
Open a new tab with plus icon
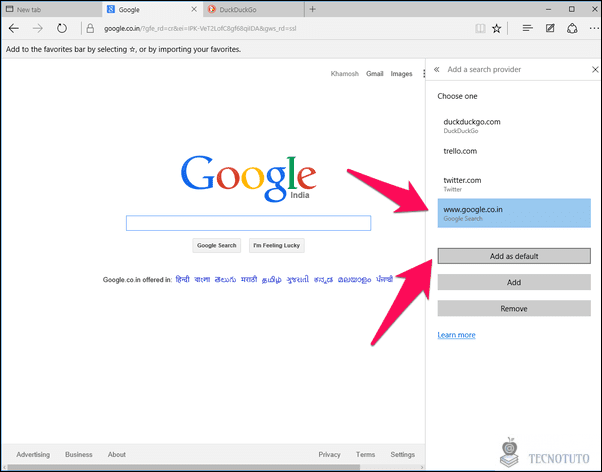313,9
